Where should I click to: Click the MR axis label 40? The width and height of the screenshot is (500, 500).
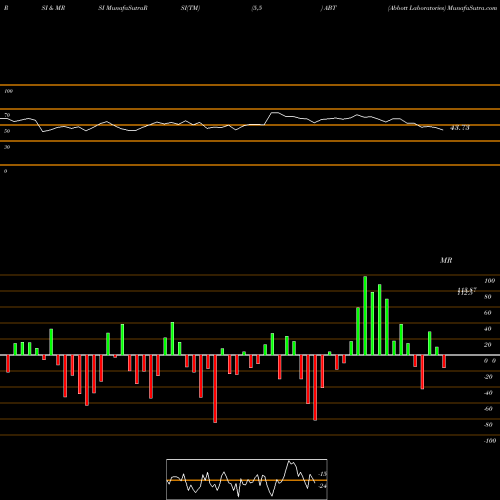(488, 329)
